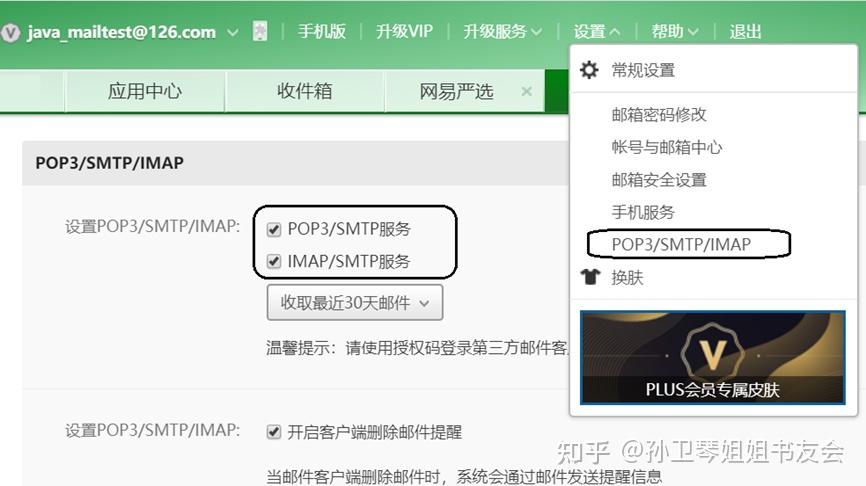The image size is (866, 486).
Task: Expand the 升级服务 menu
Action: coord(502,31)
